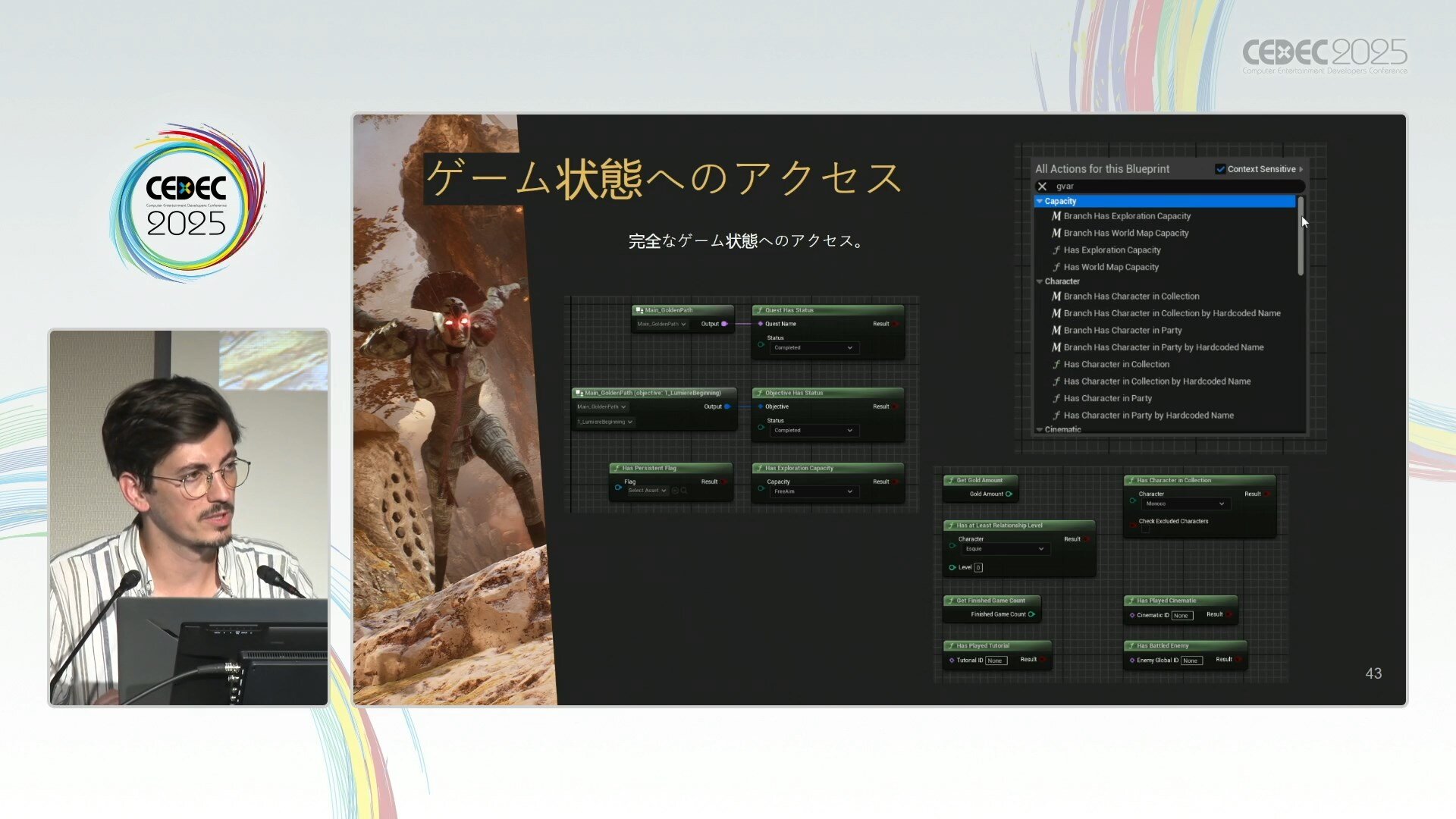Click Result pin on Has Battled Enemy
The image size is (1456, 819).
pyautogui.click(x=1238, y=660)
